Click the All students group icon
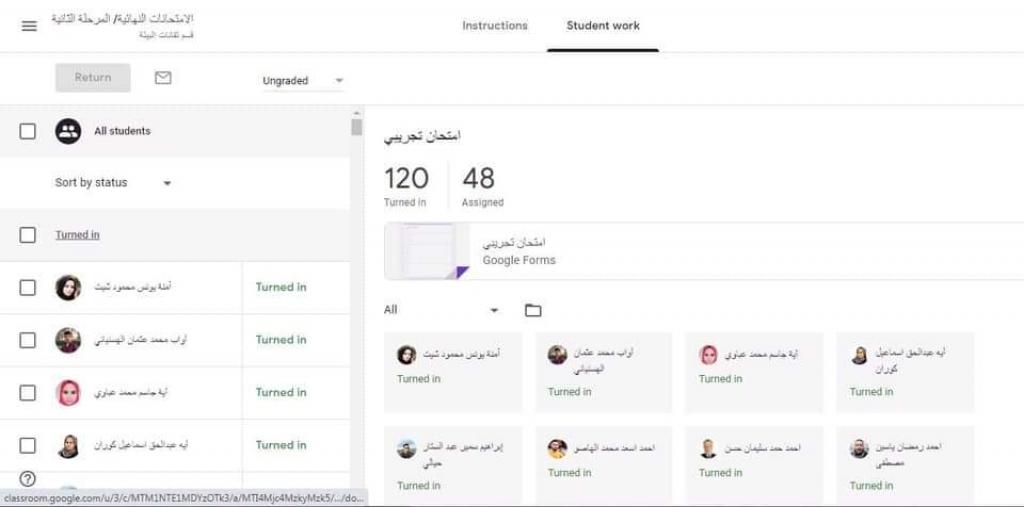Image resolution: width=1024 pixels, height=507 pixels. pyautogui.click(x=68, y=131)
